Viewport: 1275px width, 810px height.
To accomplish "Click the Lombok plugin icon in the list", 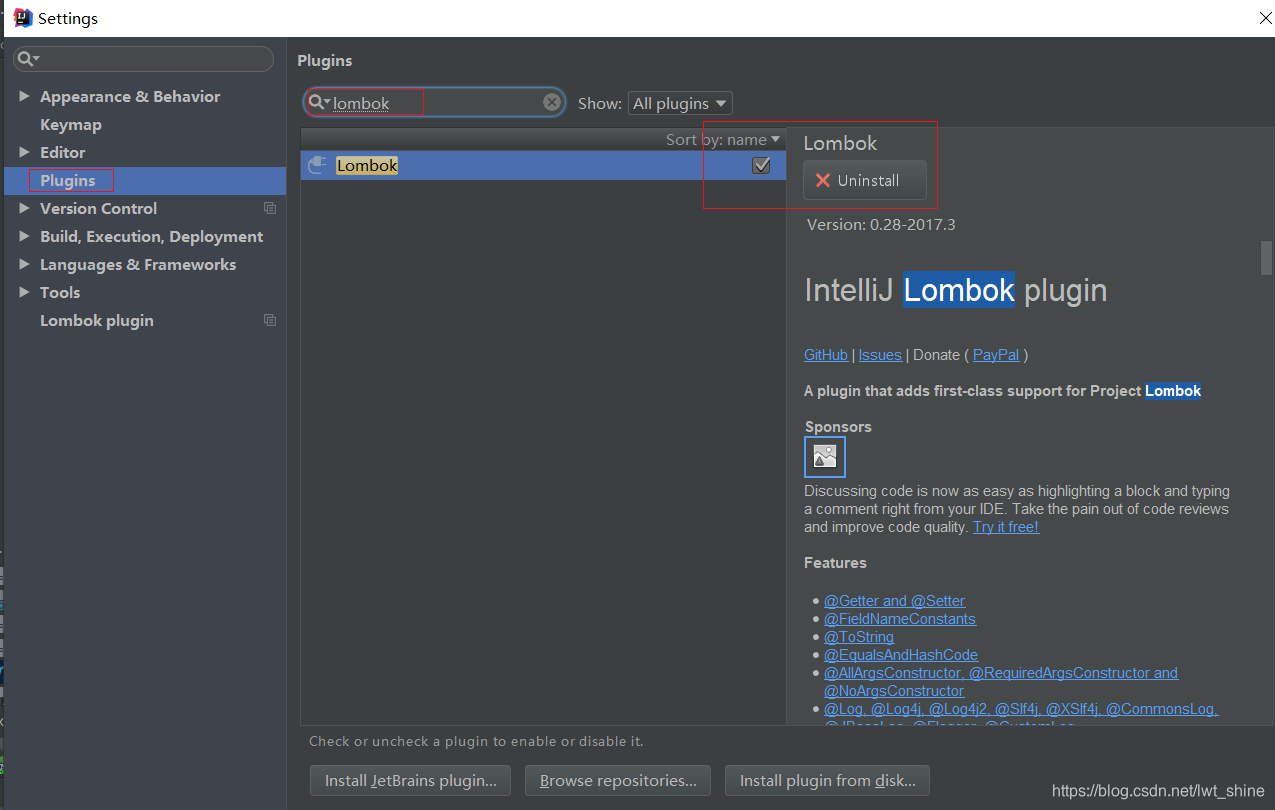I will [317, 165].
